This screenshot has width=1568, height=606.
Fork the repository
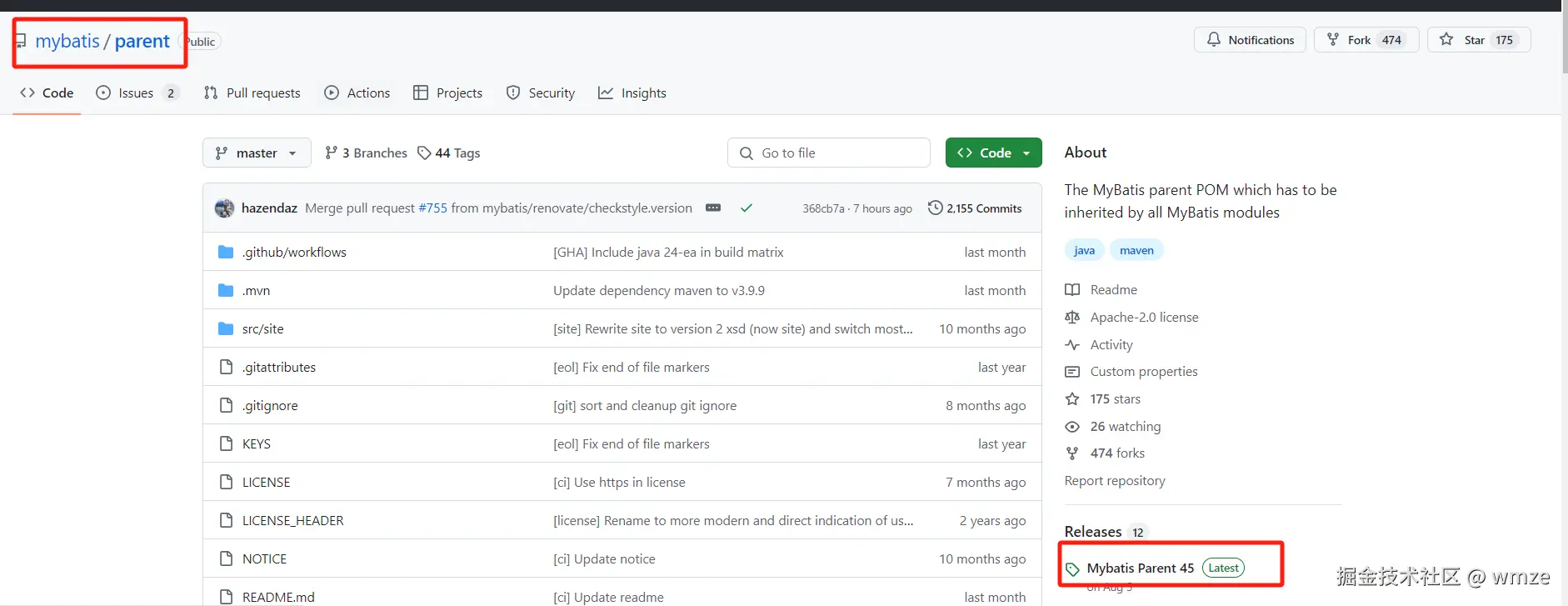click(1366, 40)
